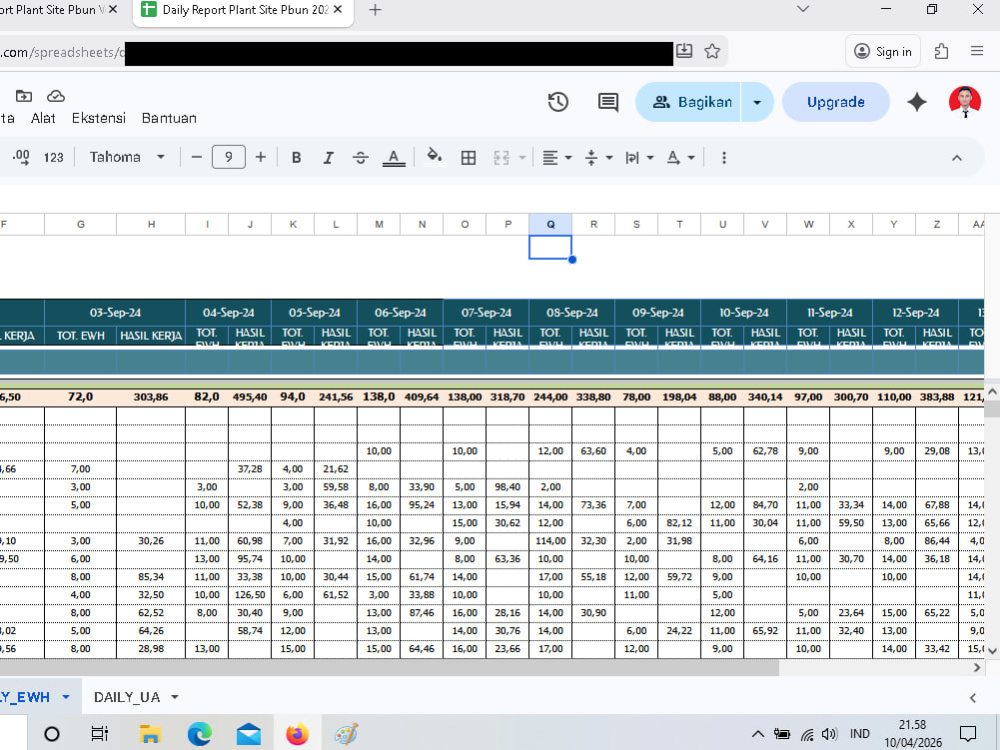
Task: Open a new browser tab
Action: (x=375, y=10)
